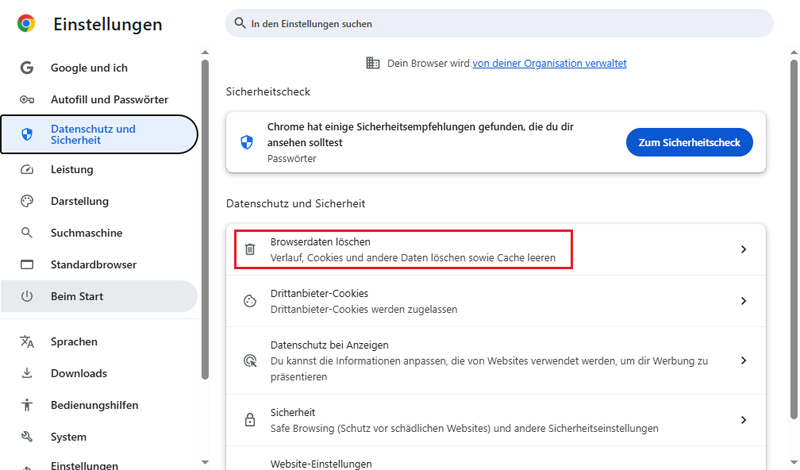Click the Google G icon in sidebar
800x470 pixels.
click(27, 67)
